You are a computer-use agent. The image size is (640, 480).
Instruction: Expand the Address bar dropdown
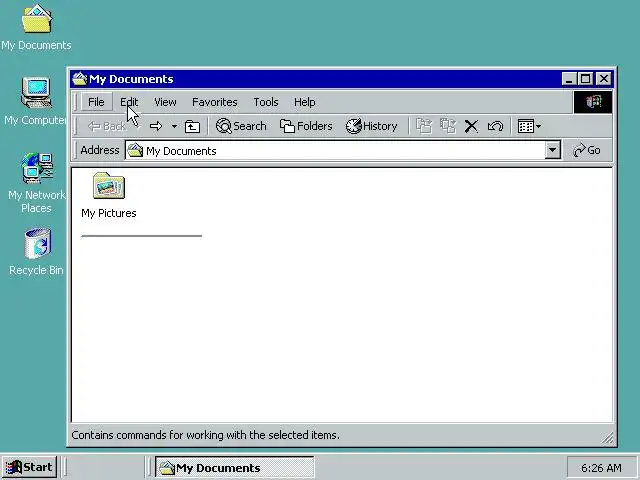(x=552, y=151)
